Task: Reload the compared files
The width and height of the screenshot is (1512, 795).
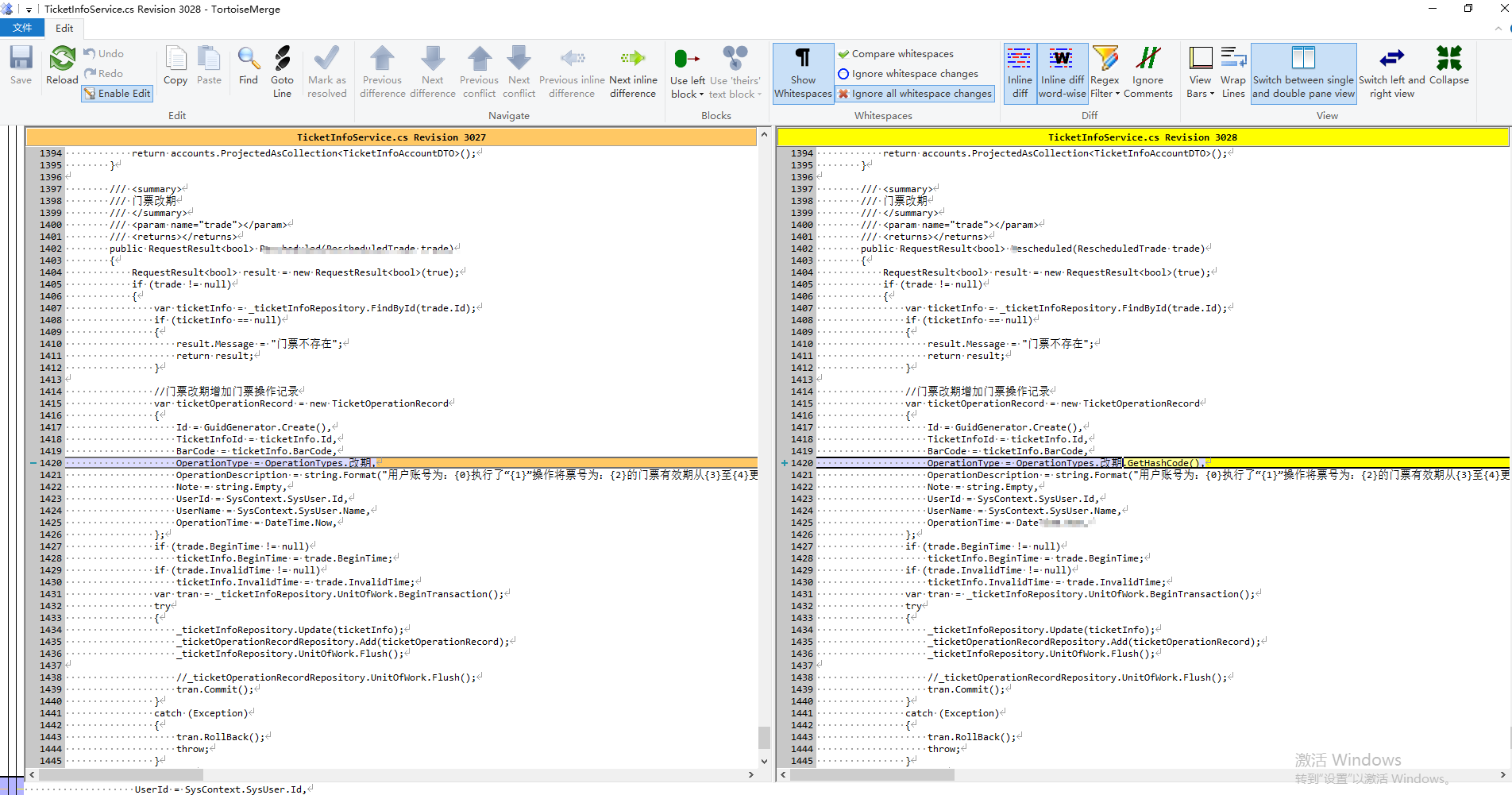Action: [x=62, y=65]
